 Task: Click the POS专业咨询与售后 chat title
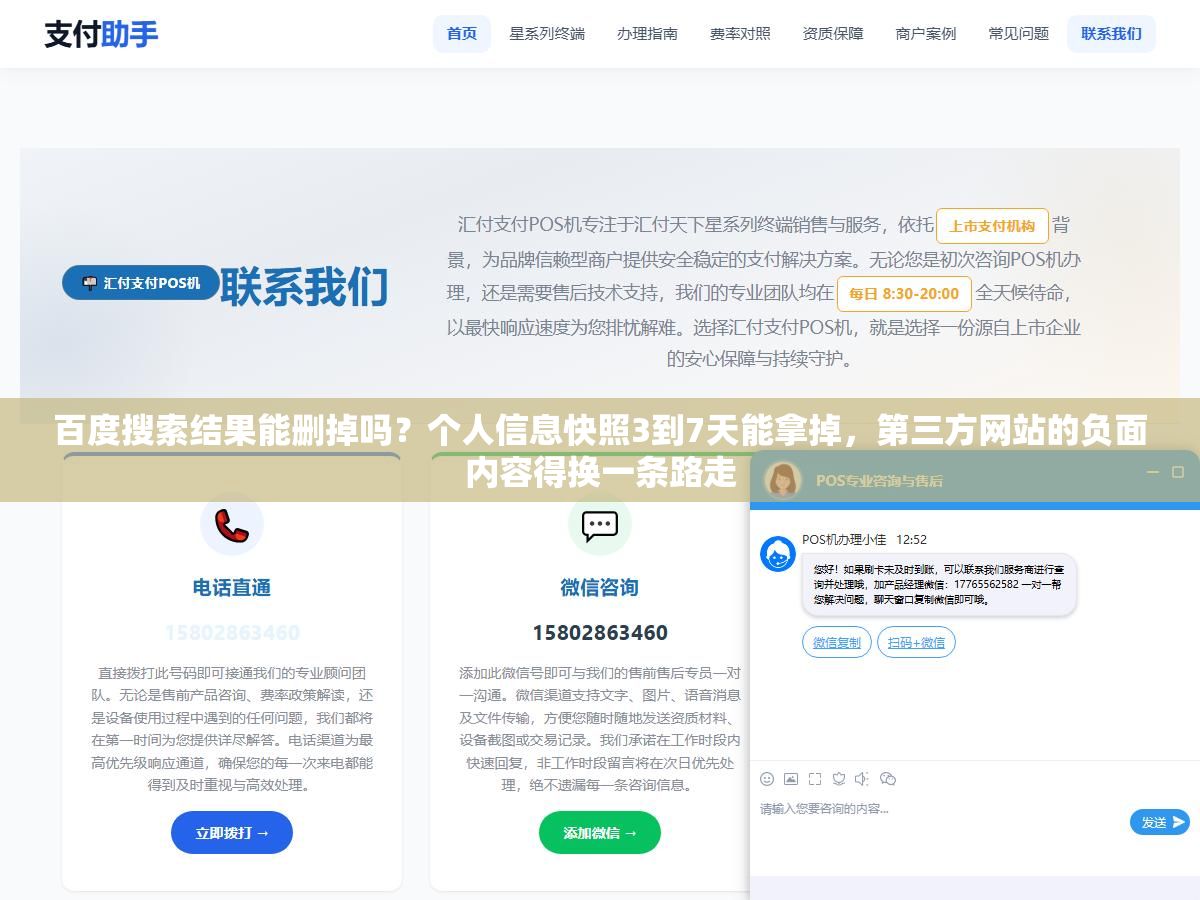tap(879, 480)
